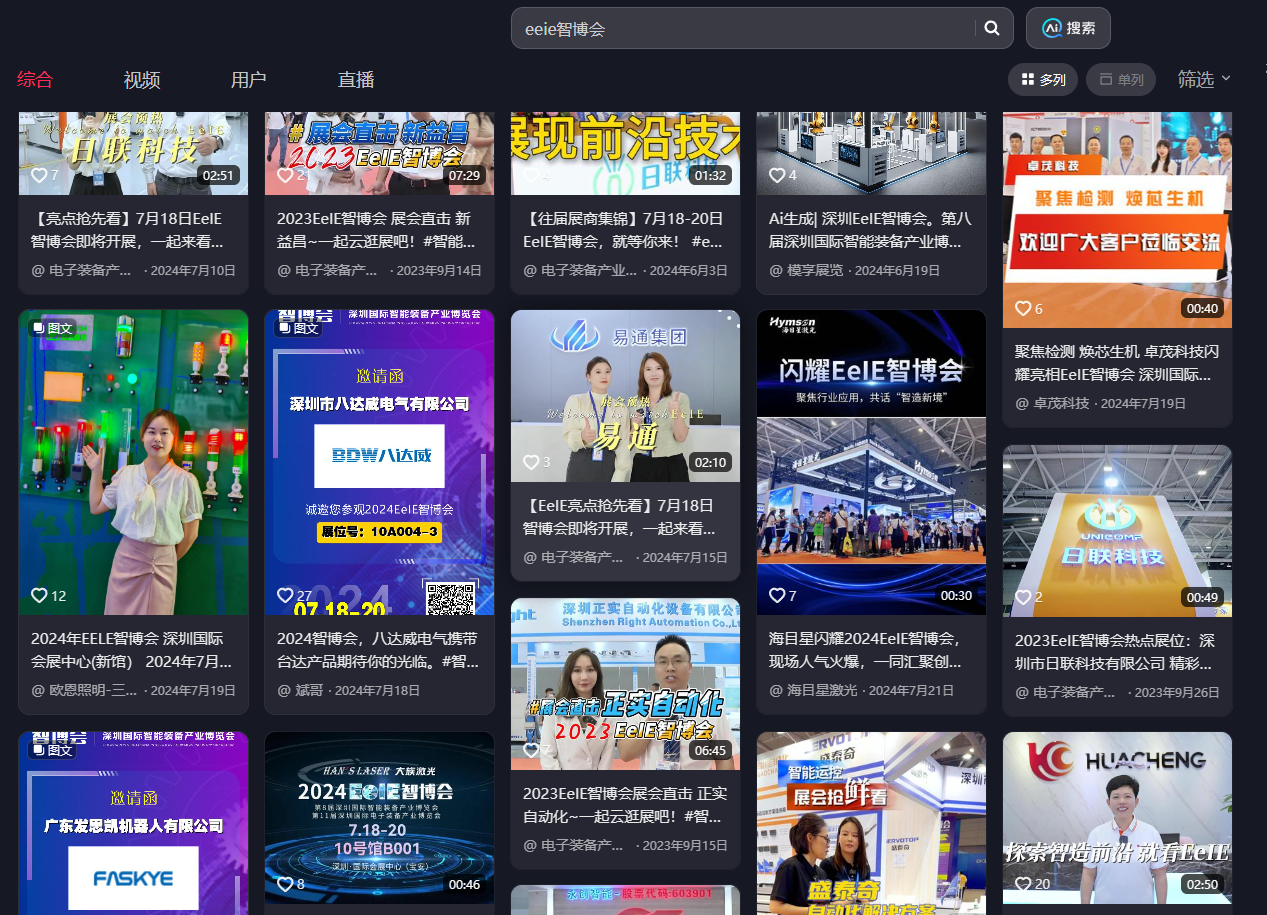Click the date text 2023年9月14日
This screenshot has width=1267, height=915.
pyautogui.click(x=439, y=270)
